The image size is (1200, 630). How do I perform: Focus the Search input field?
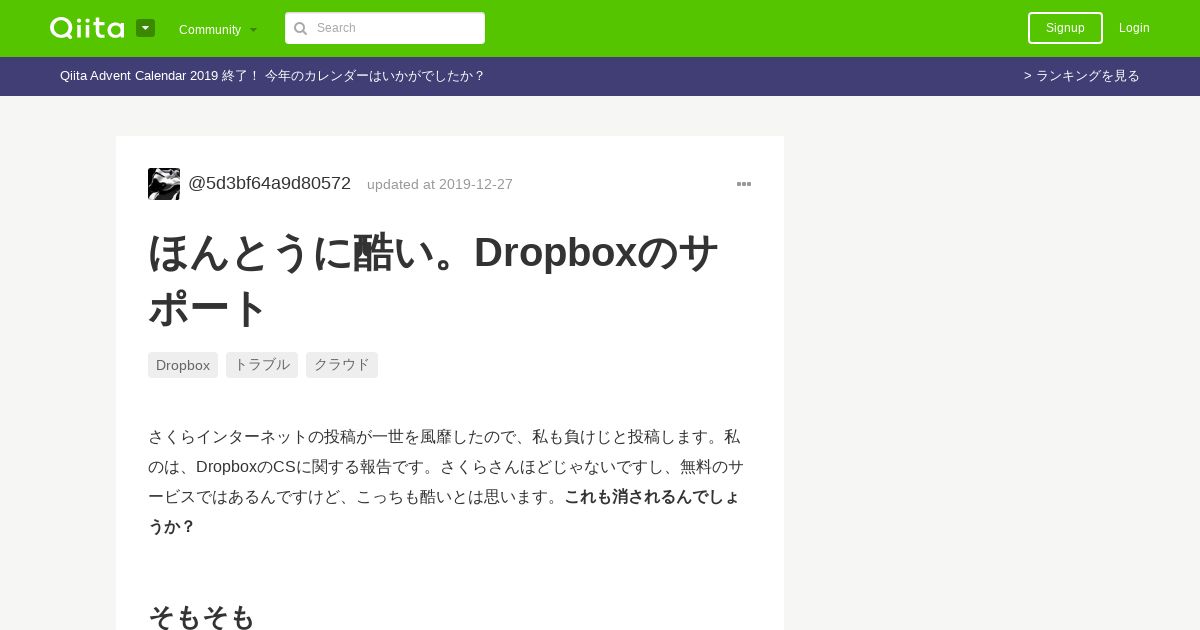(x=385, y=28)
